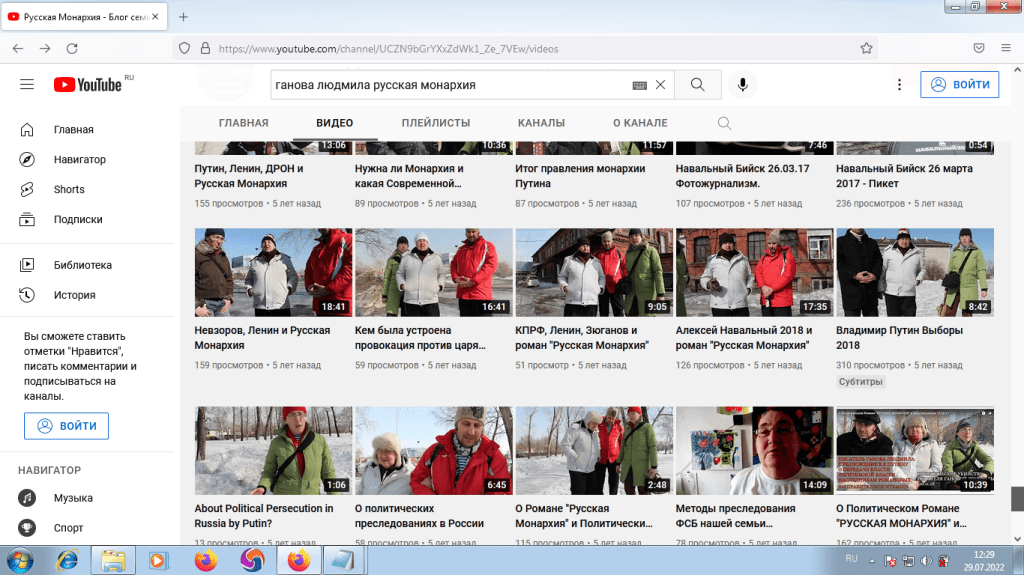This screenshot has height=575, width=1024.
Task: Open YouTube settings three-dot menu
Action: 899,85
